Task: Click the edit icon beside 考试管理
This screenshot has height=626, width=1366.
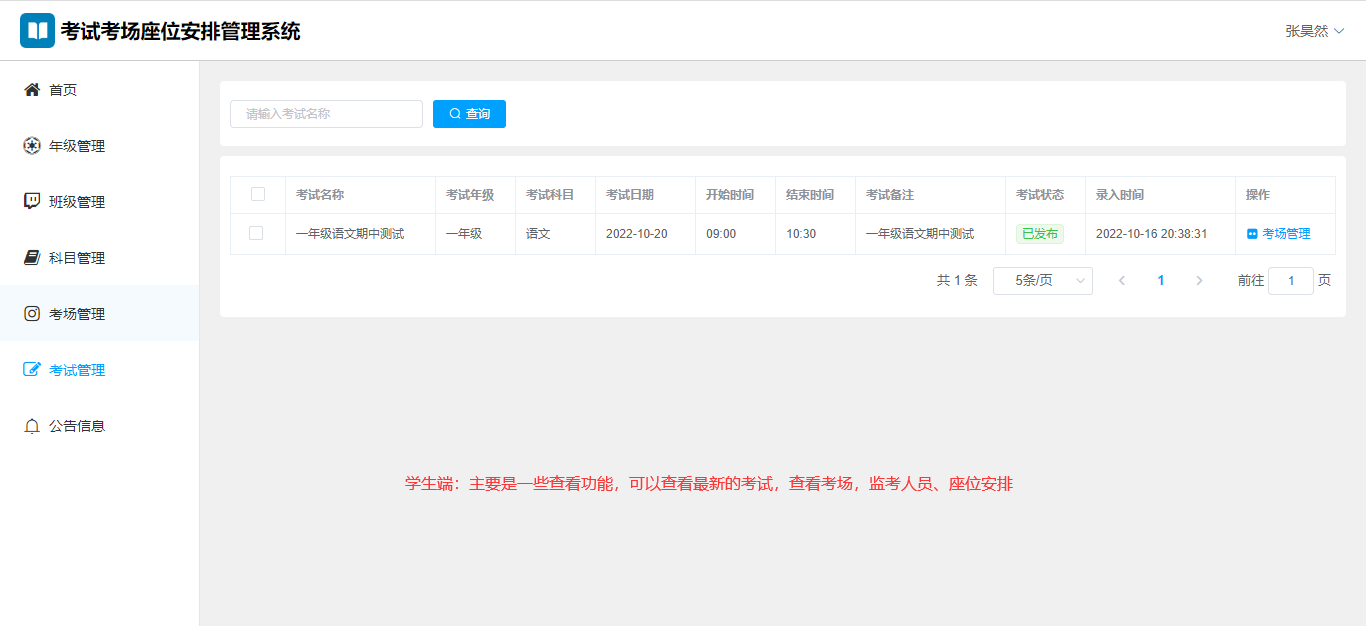Action: [x=32, y=370]
